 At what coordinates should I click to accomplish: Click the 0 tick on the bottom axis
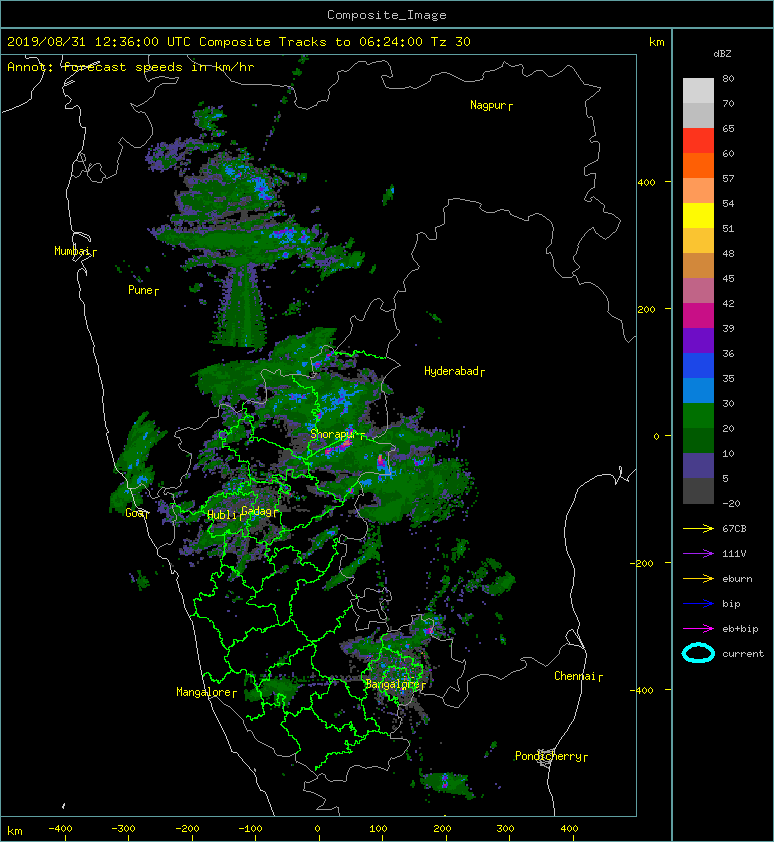317,829
